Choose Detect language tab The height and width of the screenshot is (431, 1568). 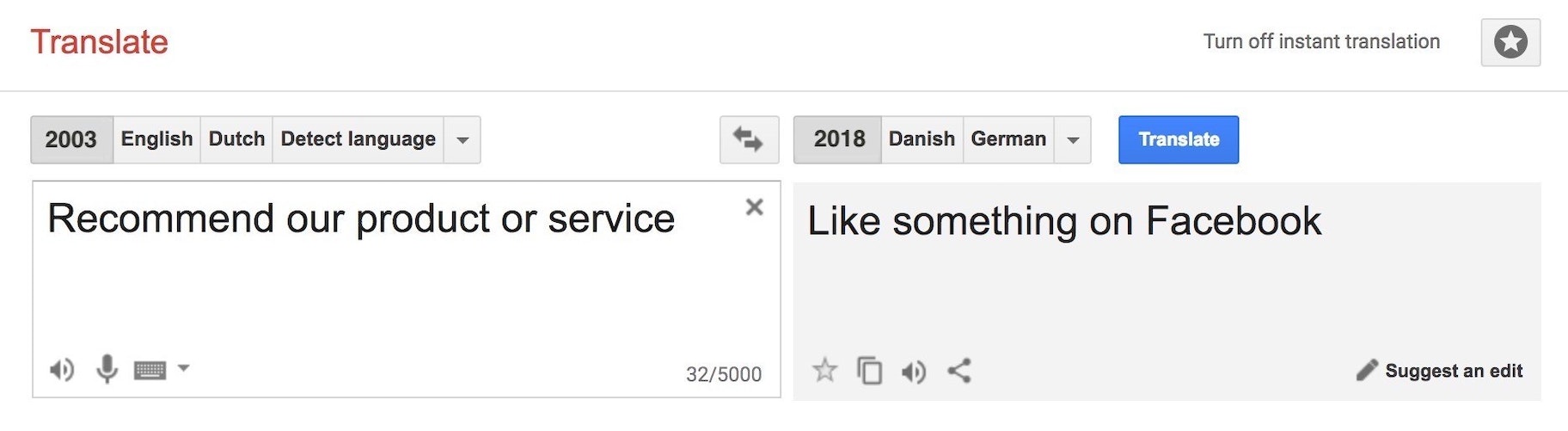click(x=358, y=139)
